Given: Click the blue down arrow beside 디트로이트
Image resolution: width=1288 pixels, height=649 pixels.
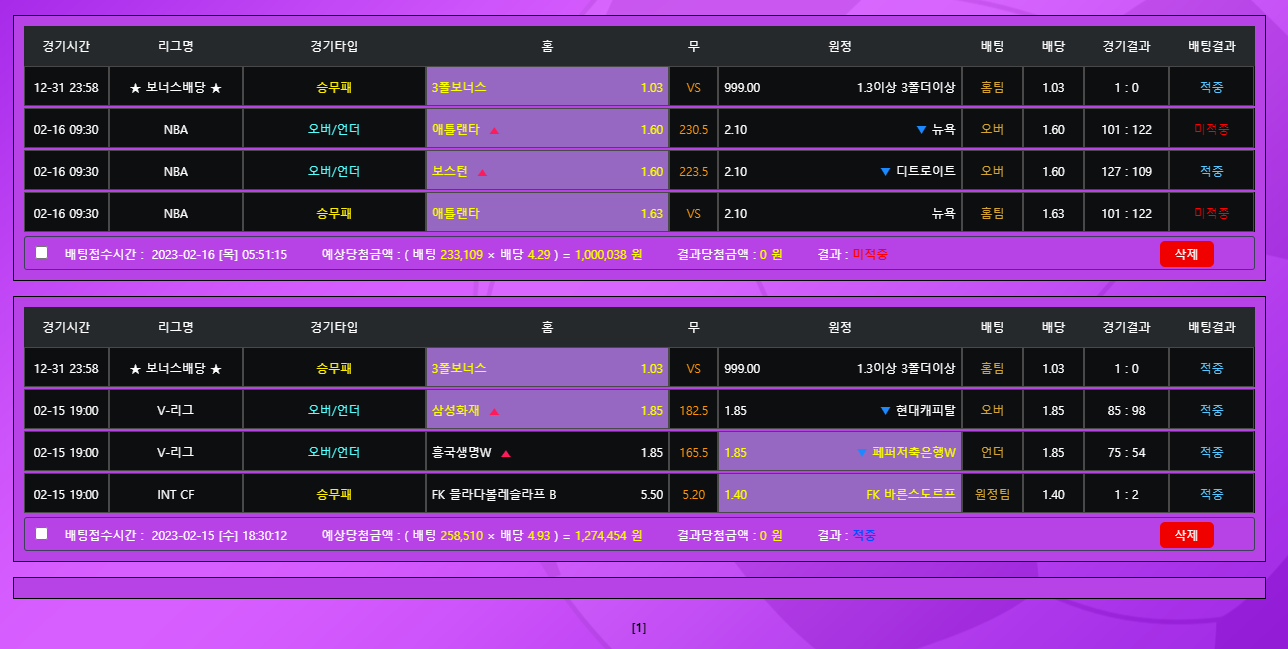Looking at the screenshot, I should coord(885,172).
